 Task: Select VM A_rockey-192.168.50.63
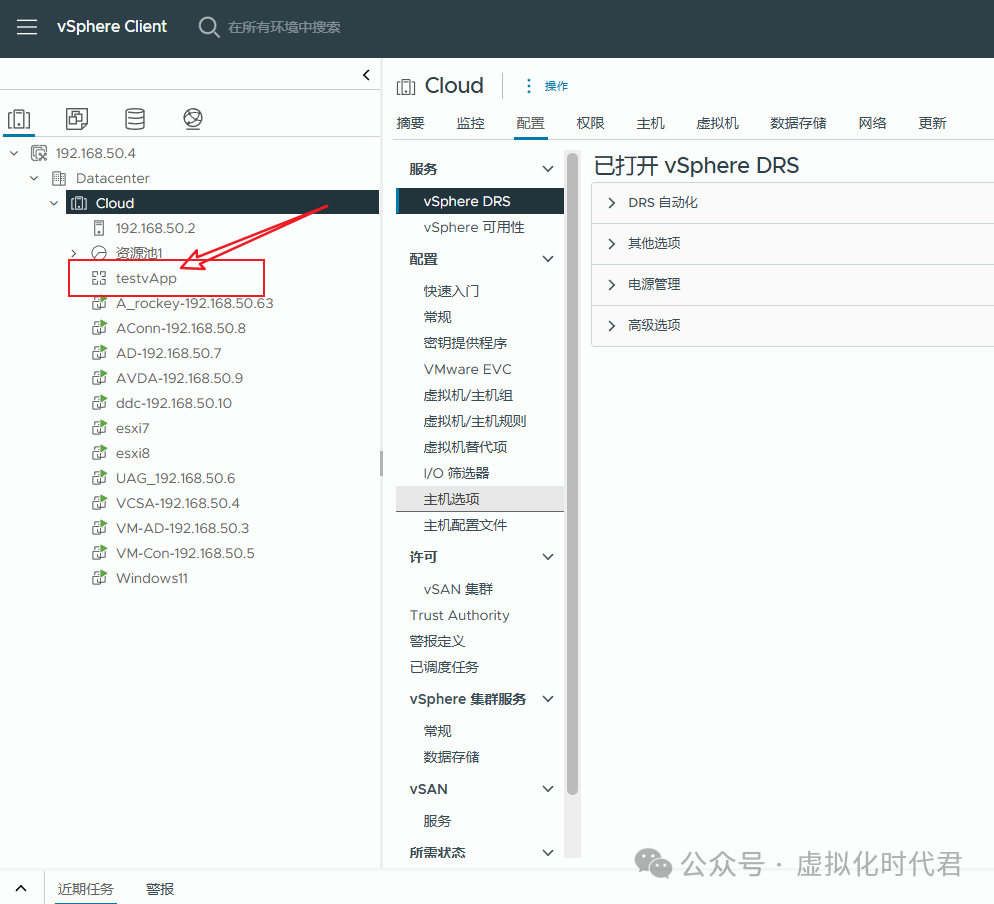pyautogui.click(x=194, y=303)
